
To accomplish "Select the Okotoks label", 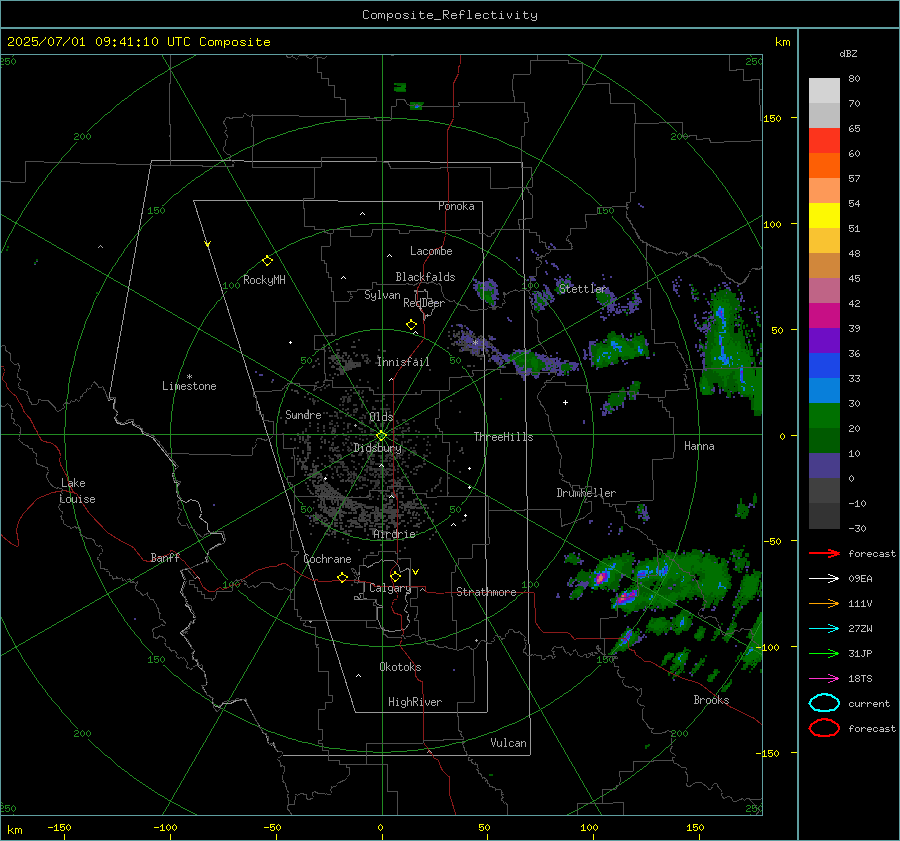I will 400,667.
